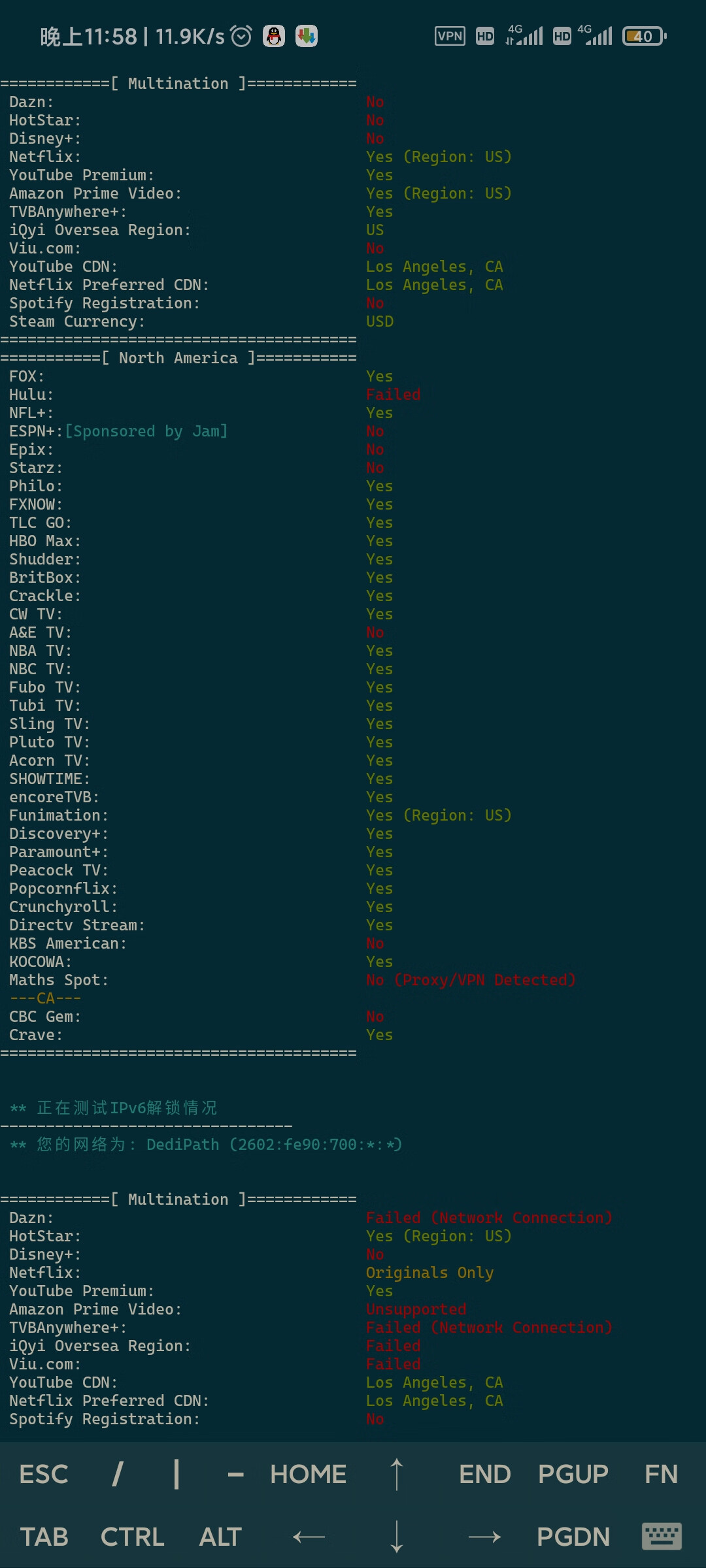
Task: Toggle the FN modifier key
Action: point(661,1474)
